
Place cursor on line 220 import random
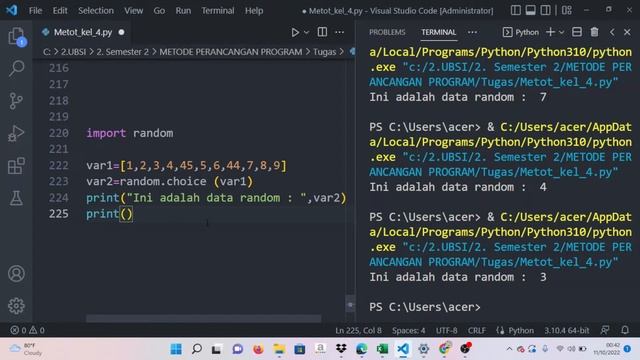point(129,133)
